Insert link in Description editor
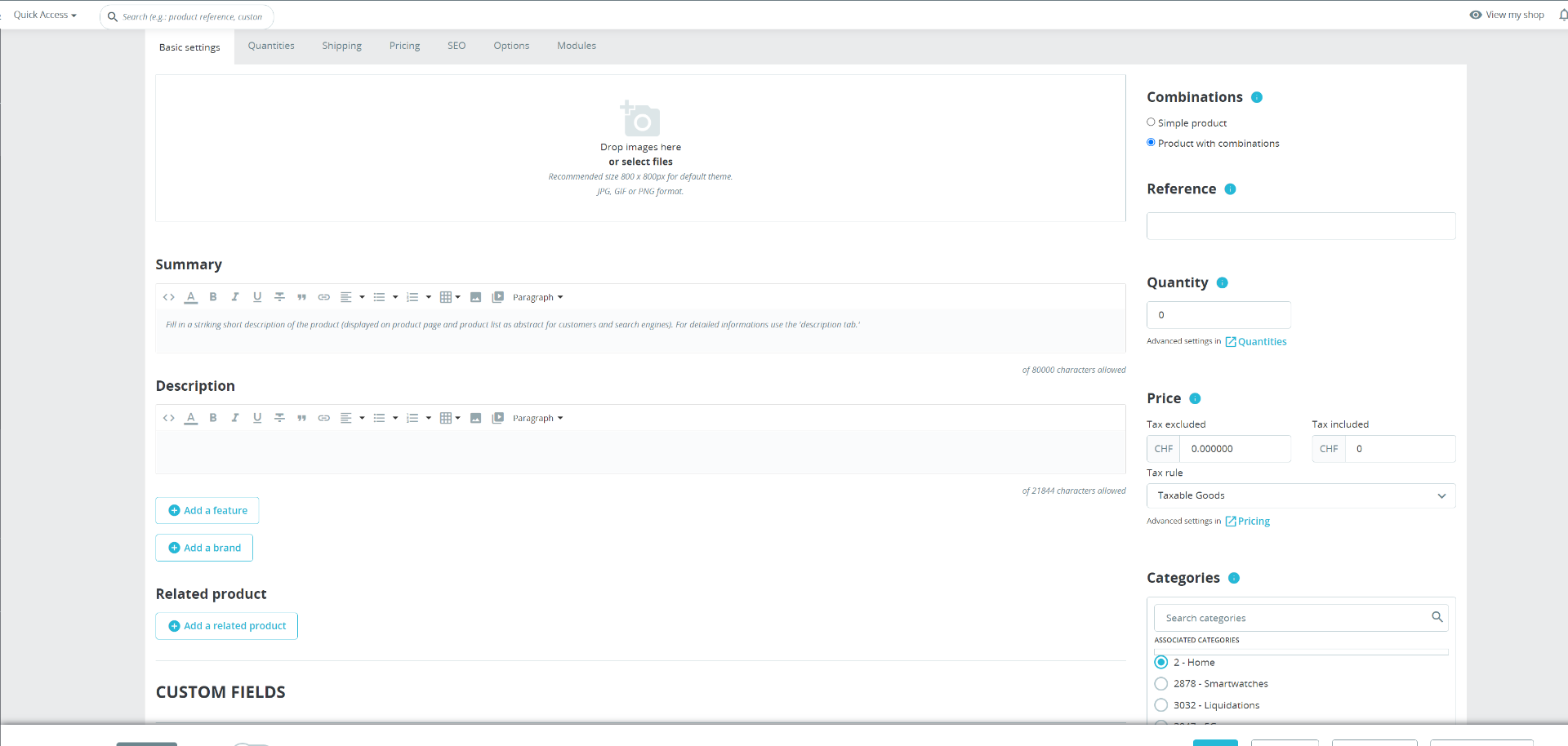This screenshot has width=1568, height=746. tap(324, 418)
